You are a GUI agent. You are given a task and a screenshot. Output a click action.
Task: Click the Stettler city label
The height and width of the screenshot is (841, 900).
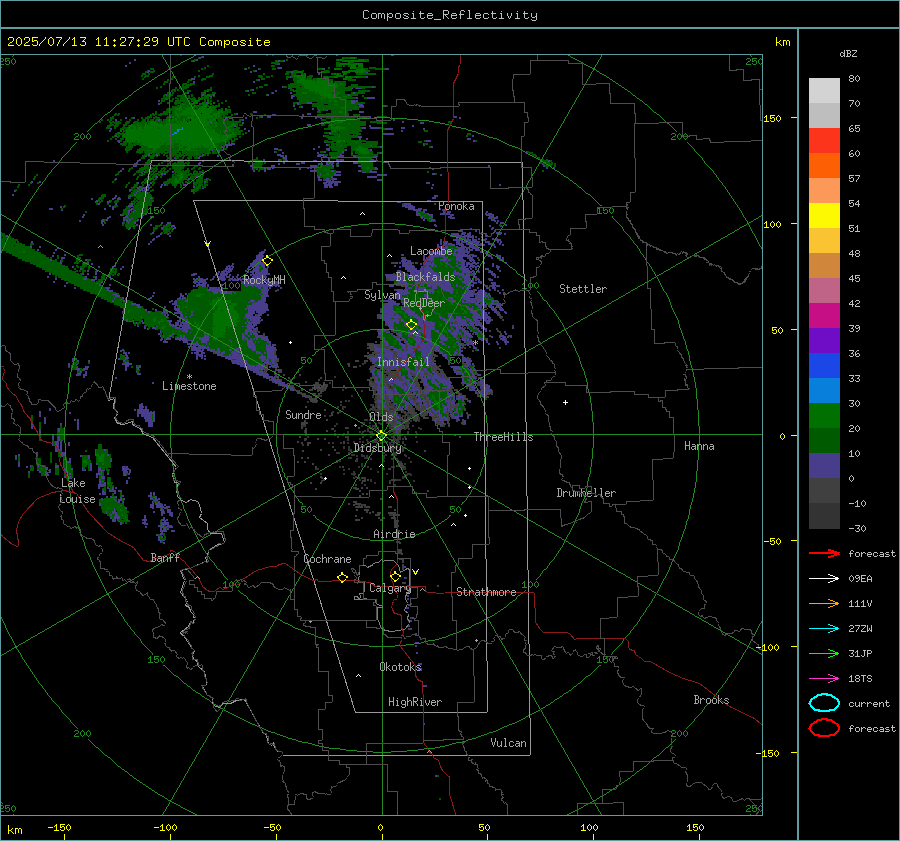click(583, 289)
